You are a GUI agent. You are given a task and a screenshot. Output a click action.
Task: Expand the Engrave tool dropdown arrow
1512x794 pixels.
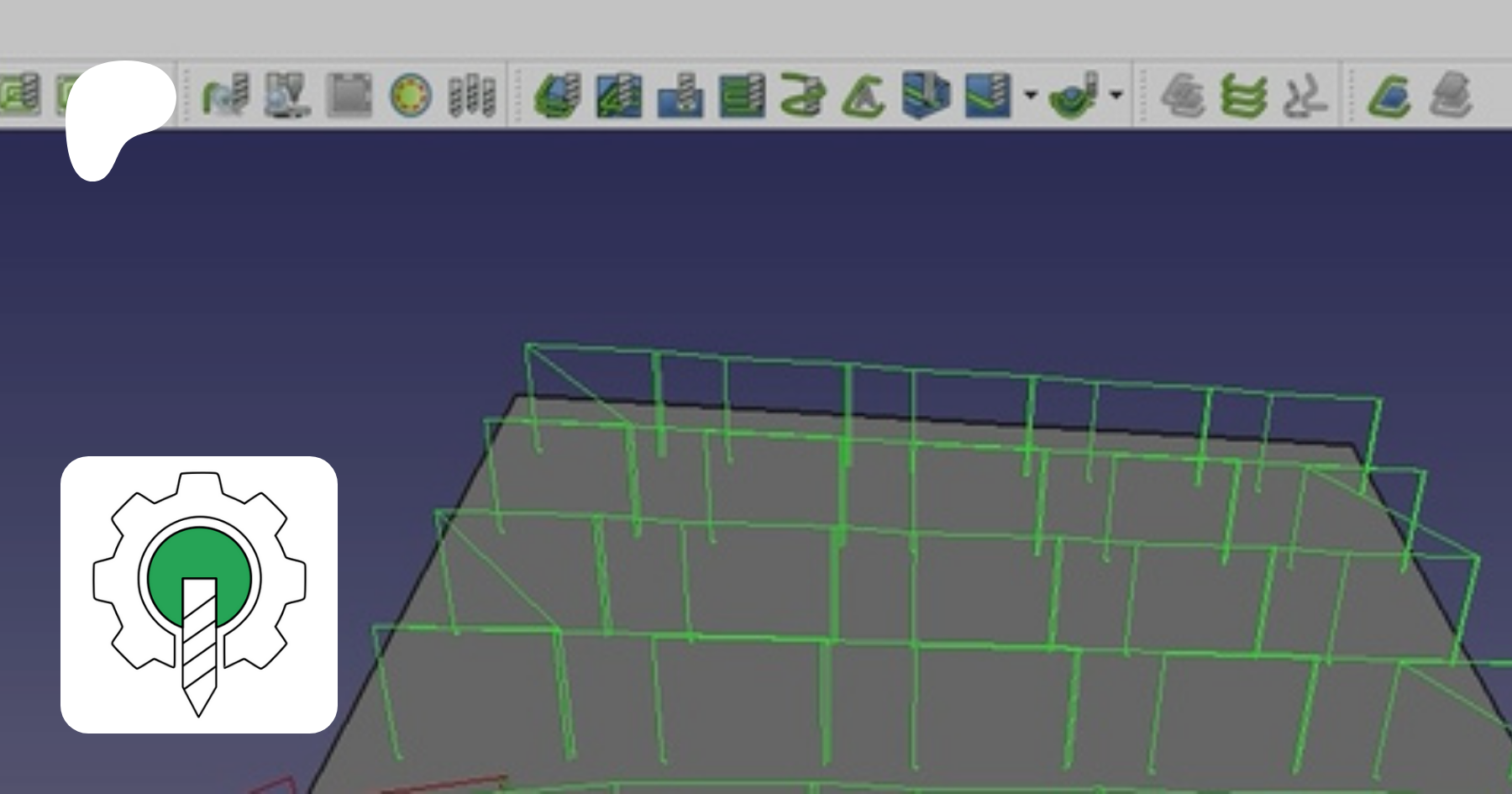pos(1031,94)
